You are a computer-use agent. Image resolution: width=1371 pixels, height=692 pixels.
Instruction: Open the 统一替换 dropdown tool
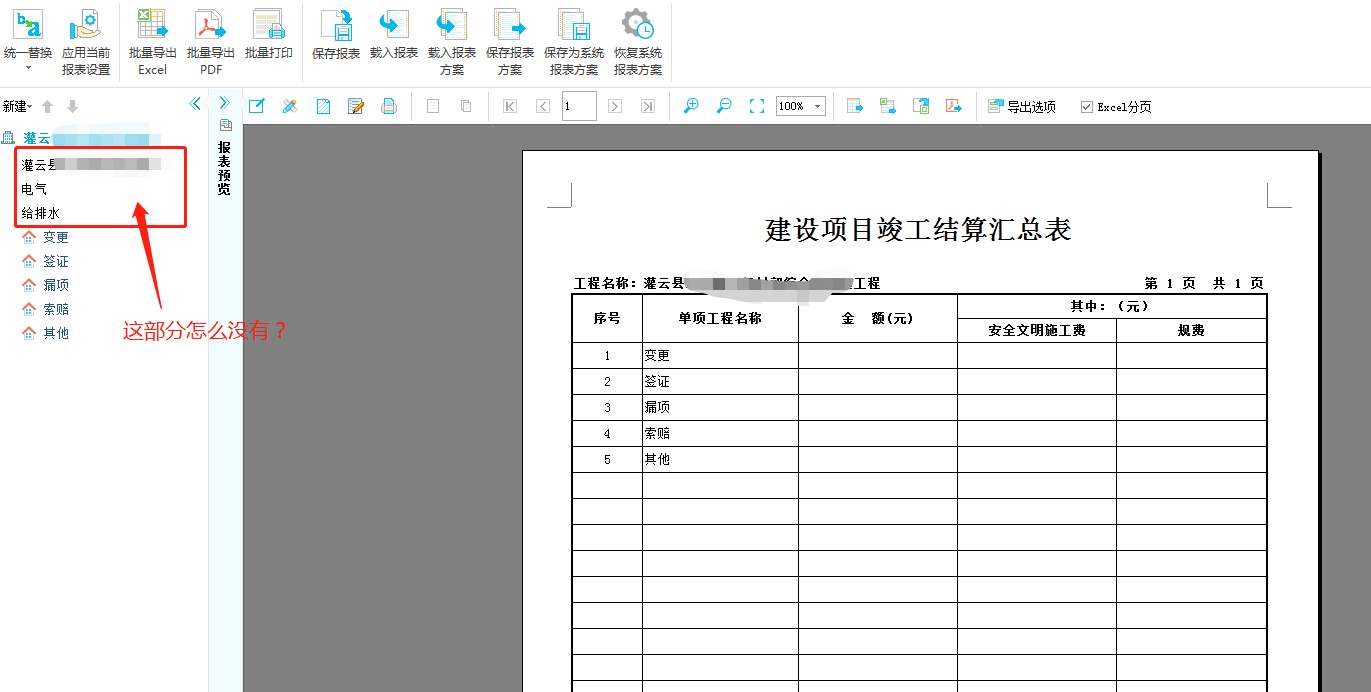point(28,38)
